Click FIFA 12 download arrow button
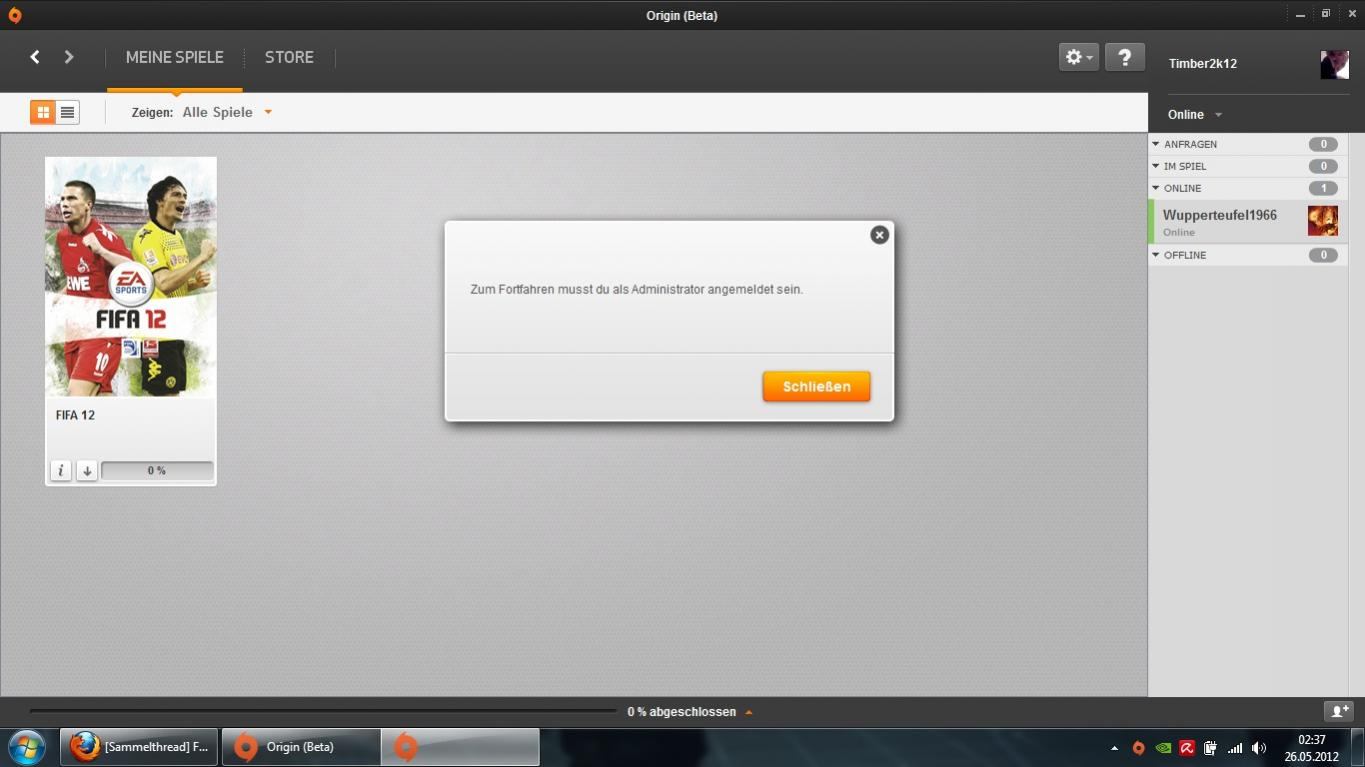Screen dimensions: 1365x767 click(87, 470)
